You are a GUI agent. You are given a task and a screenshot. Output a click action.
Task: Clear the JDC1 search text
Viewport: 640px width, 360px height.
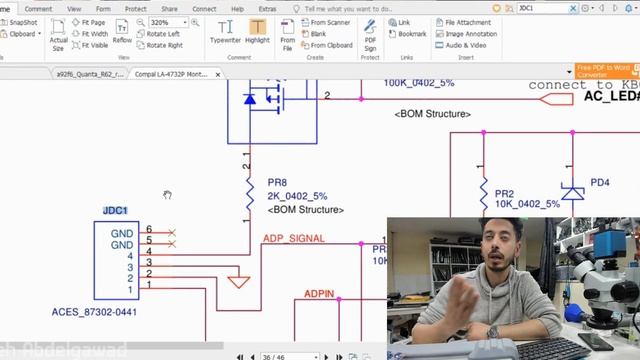coord(573,8)
